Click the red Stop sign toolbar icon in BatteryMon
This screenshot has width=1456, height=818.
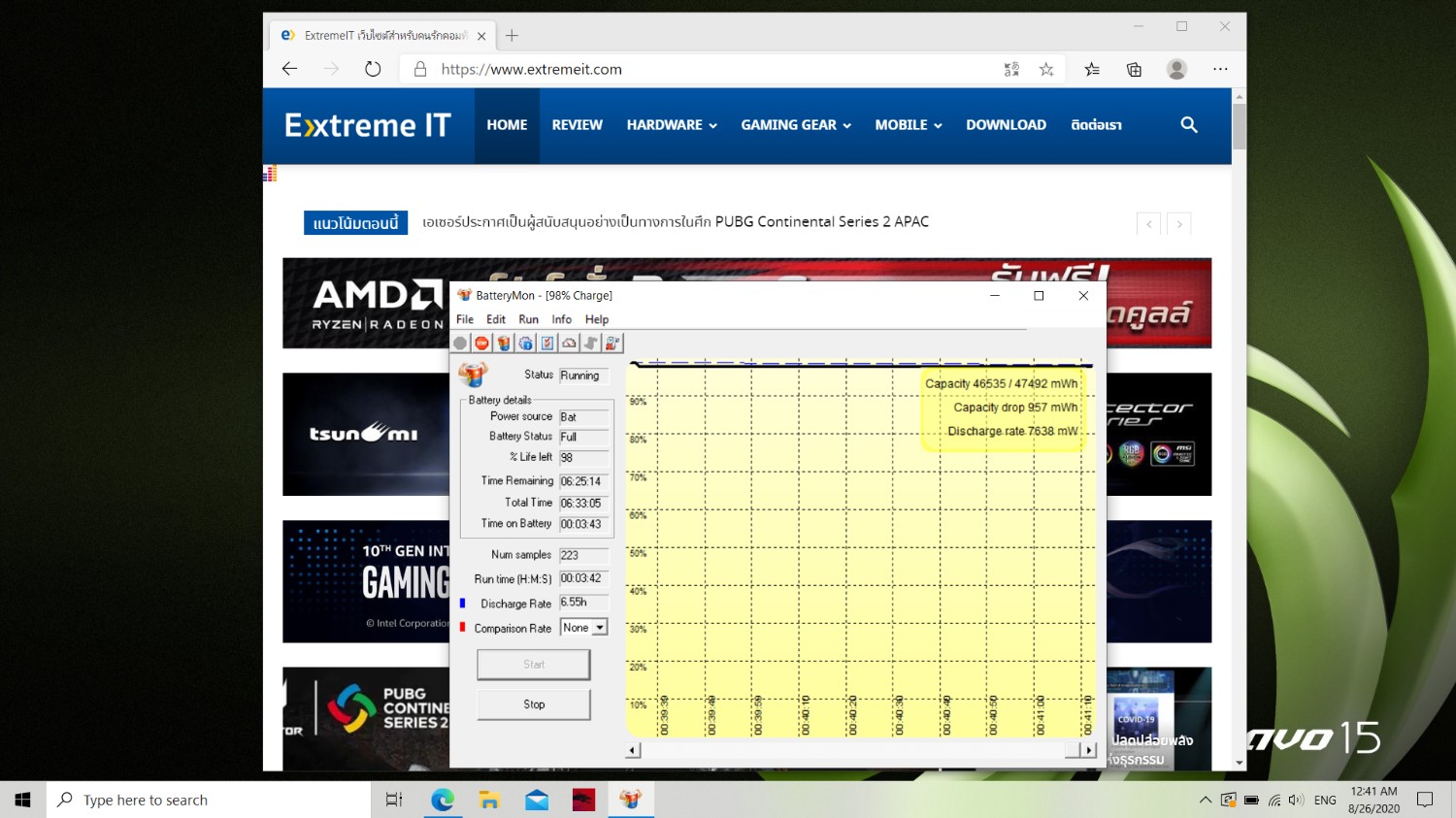[482, 343]
